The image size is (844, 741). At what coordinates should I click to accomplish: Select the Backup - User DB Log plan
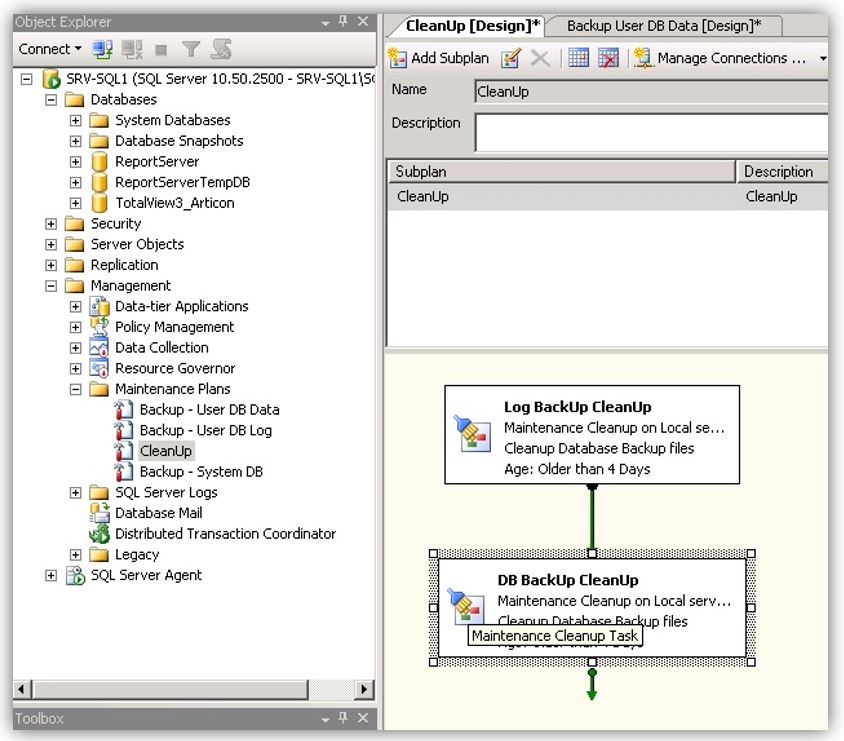point(206,431)
